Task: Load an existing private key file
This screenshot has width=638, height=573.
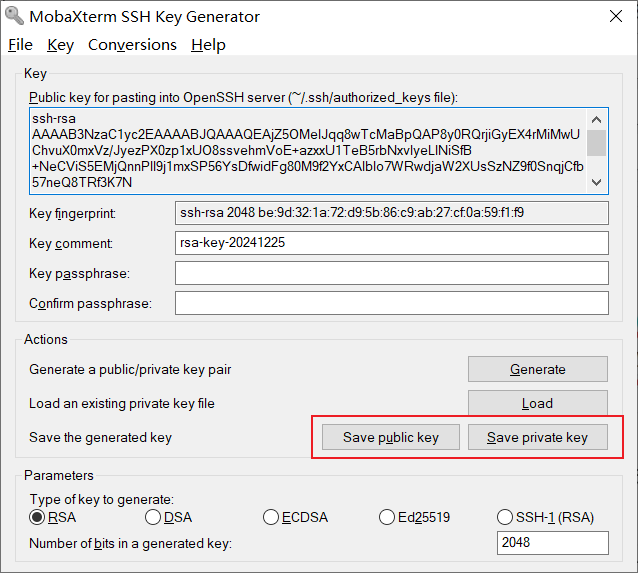Action: pos(537,403)
